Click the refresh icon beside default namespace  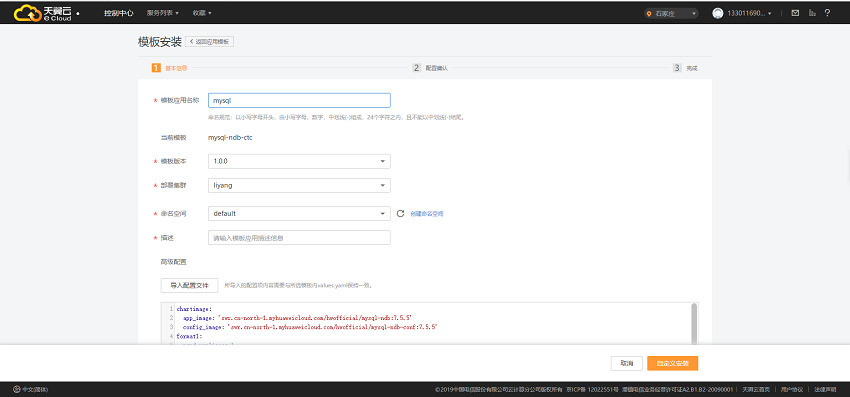coord(401,214)
